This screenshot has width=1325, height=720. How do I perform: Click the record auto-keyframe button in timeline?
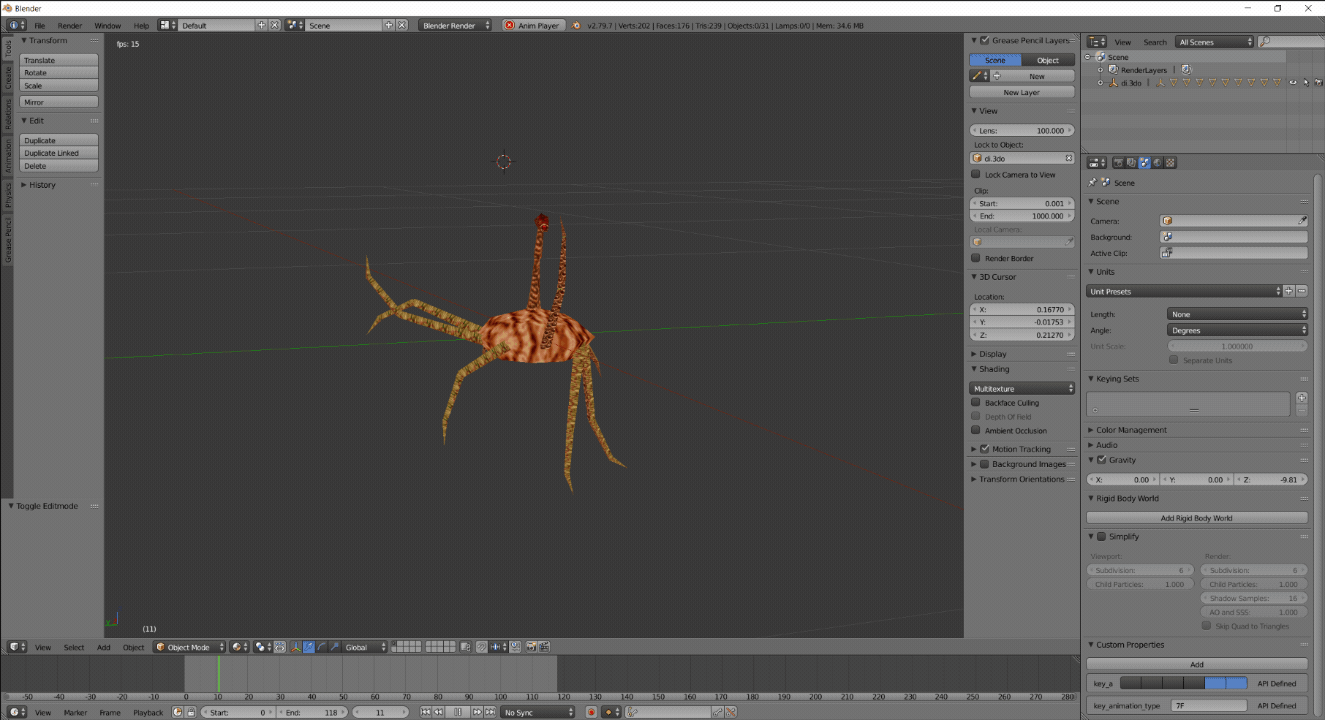tap(591, 712)
